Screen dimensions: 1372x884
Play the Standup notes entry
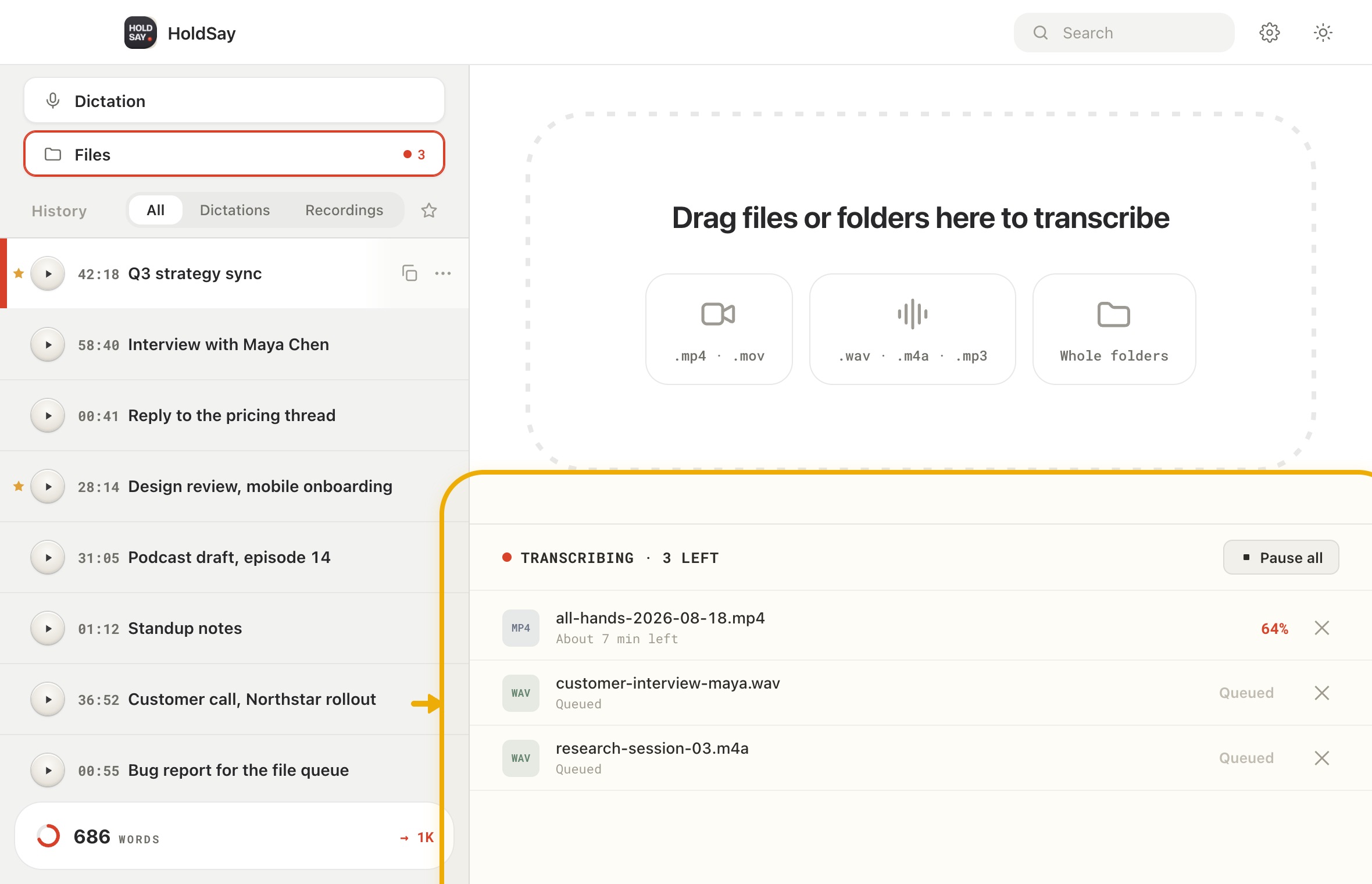[x=48, y=628]
